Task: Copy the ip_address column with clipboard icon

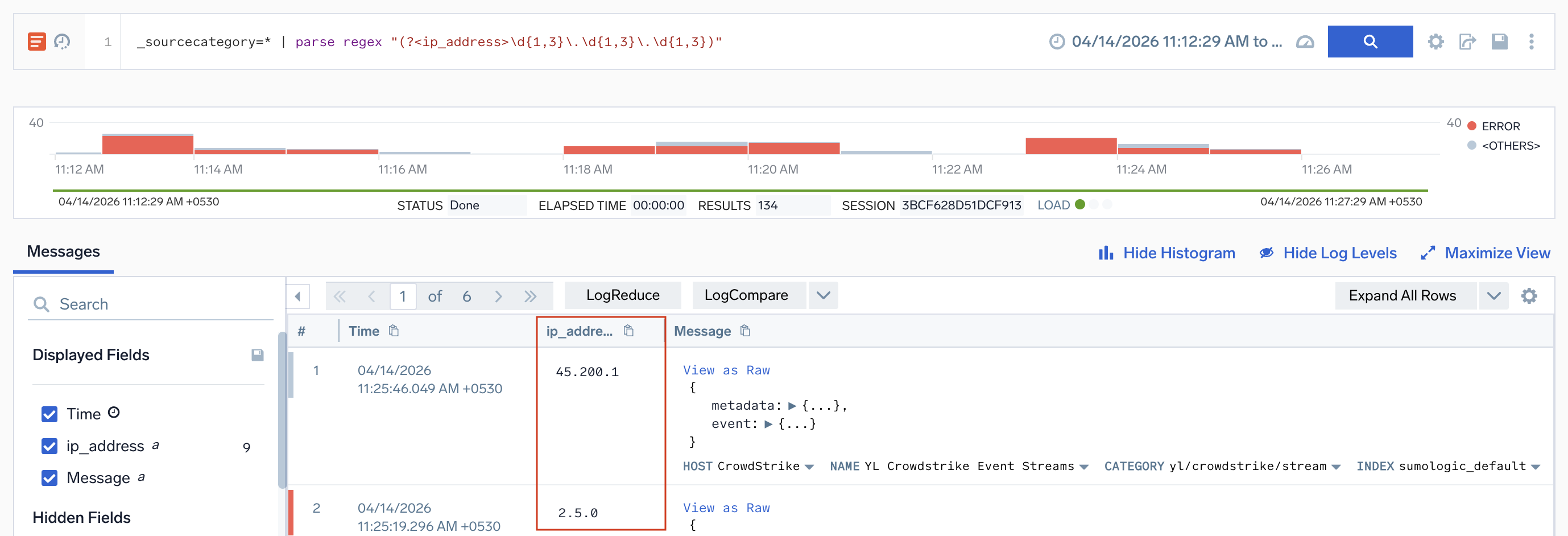Action: pos(629,331)
